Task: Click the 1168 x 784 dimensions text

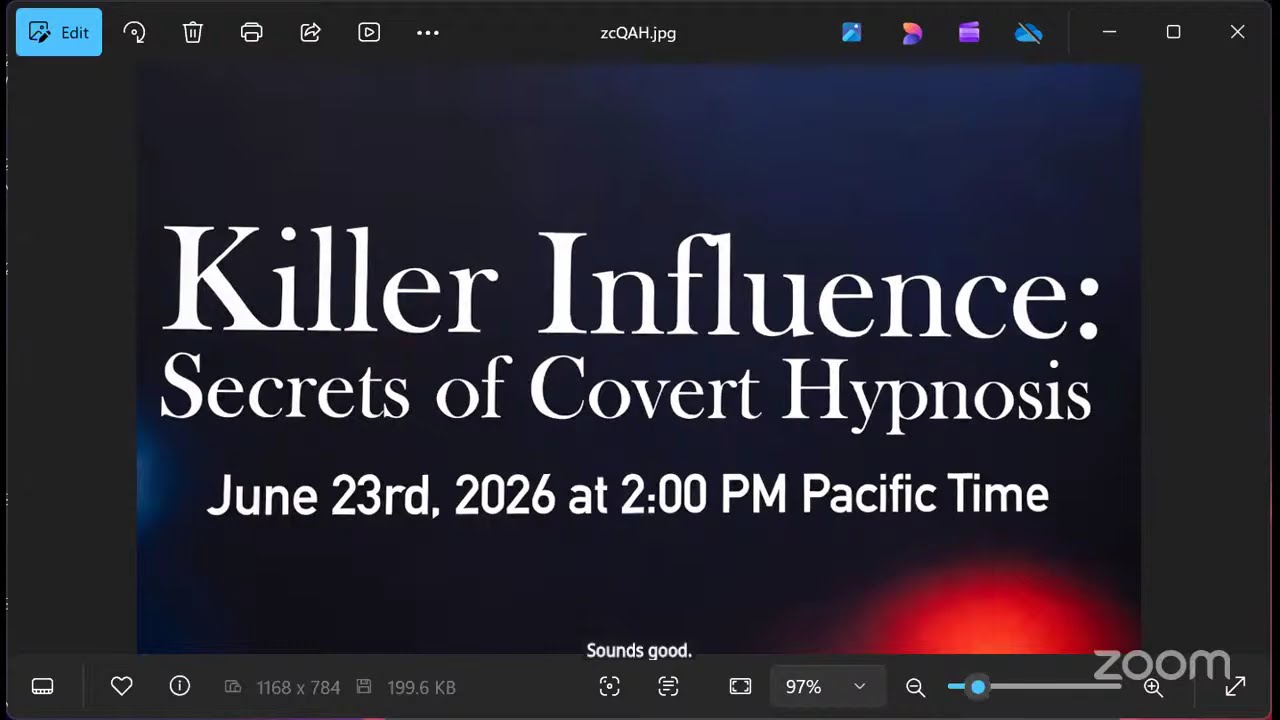Action: pos(298,687)
